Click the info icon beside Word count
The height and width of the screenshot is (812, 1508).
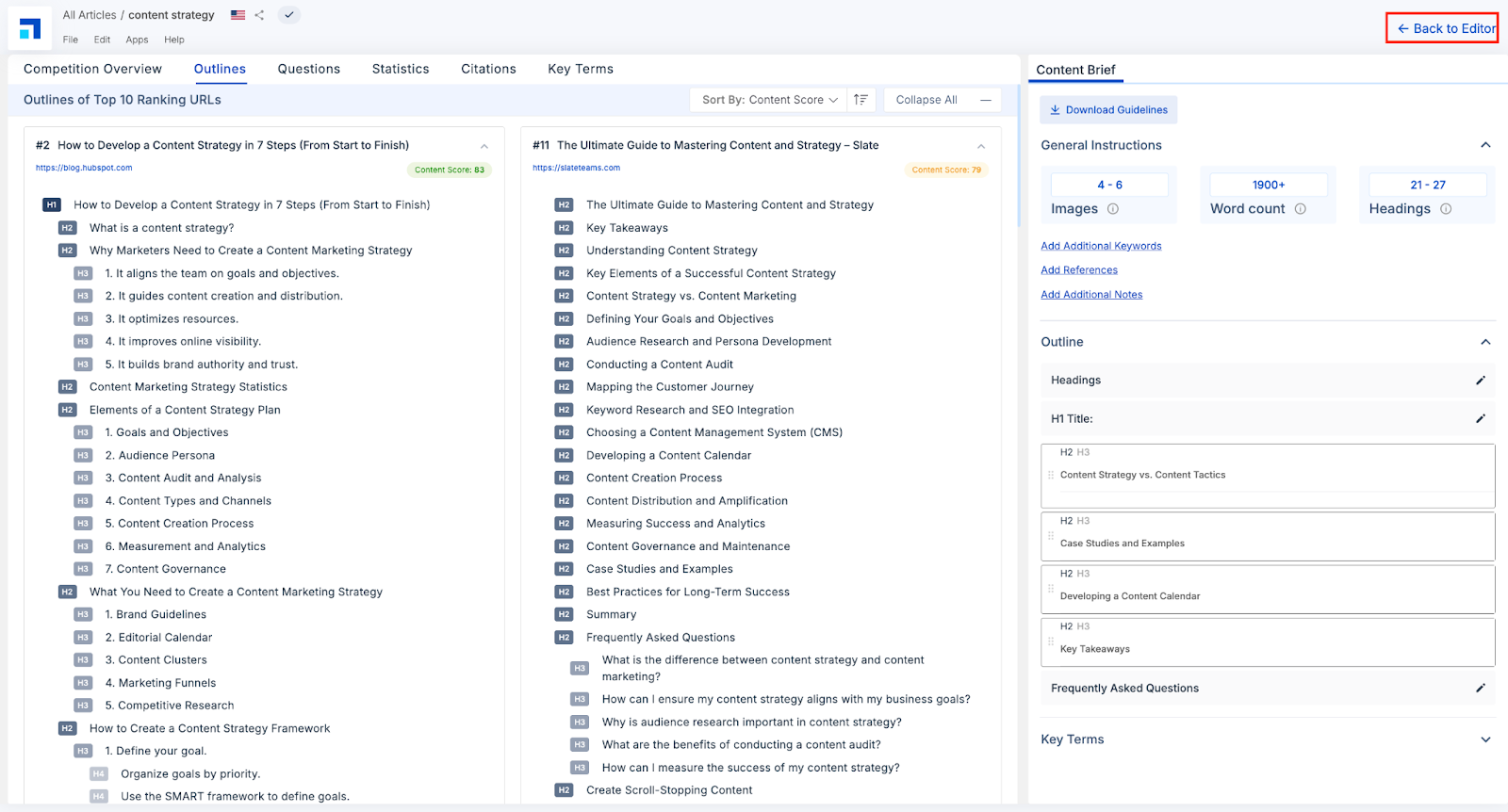click(1301, 209)
